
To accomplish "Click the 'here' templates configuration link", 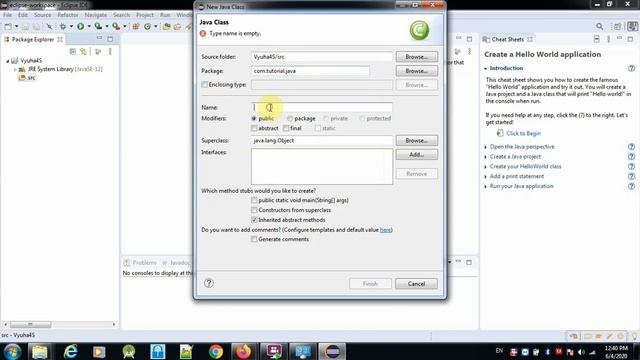I will pyautogui.click(x=385, y=230).
